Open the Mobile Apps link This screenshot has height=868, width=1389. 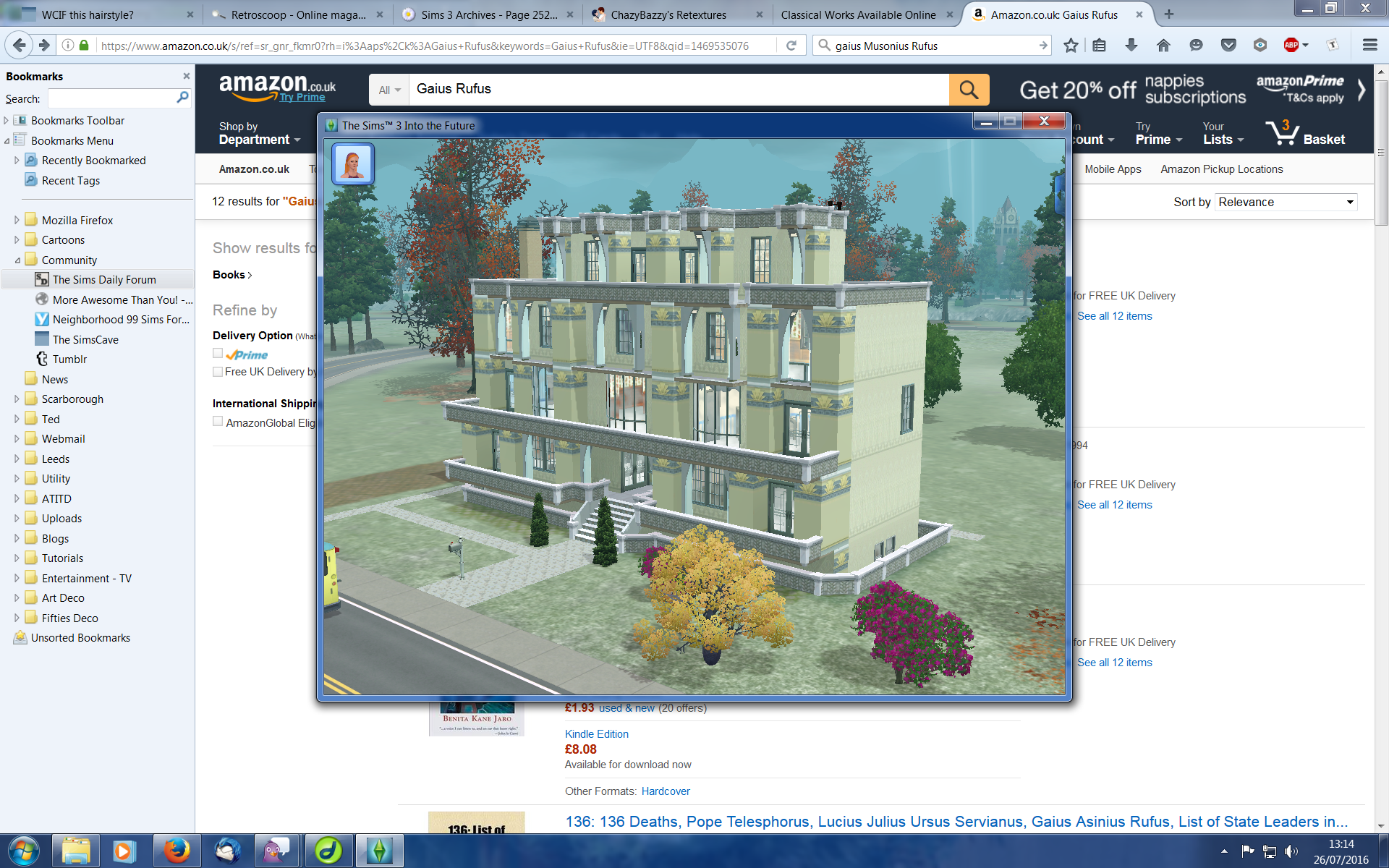[x=1113, y=169]
